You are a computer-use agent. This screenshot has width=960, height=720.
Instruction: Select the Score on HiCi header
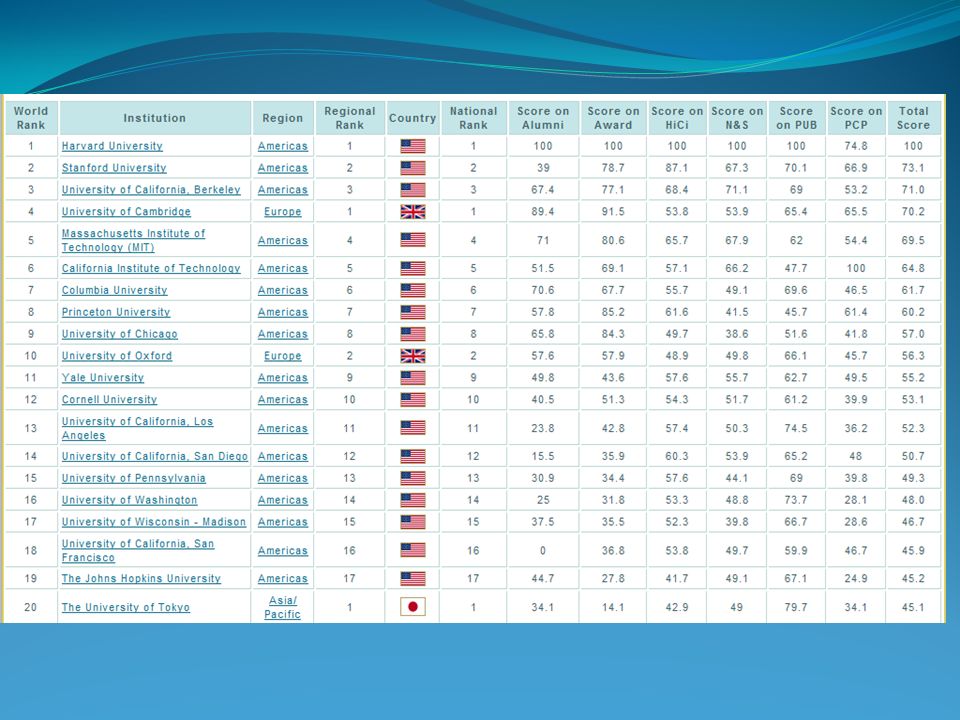[x=677, y=118]
